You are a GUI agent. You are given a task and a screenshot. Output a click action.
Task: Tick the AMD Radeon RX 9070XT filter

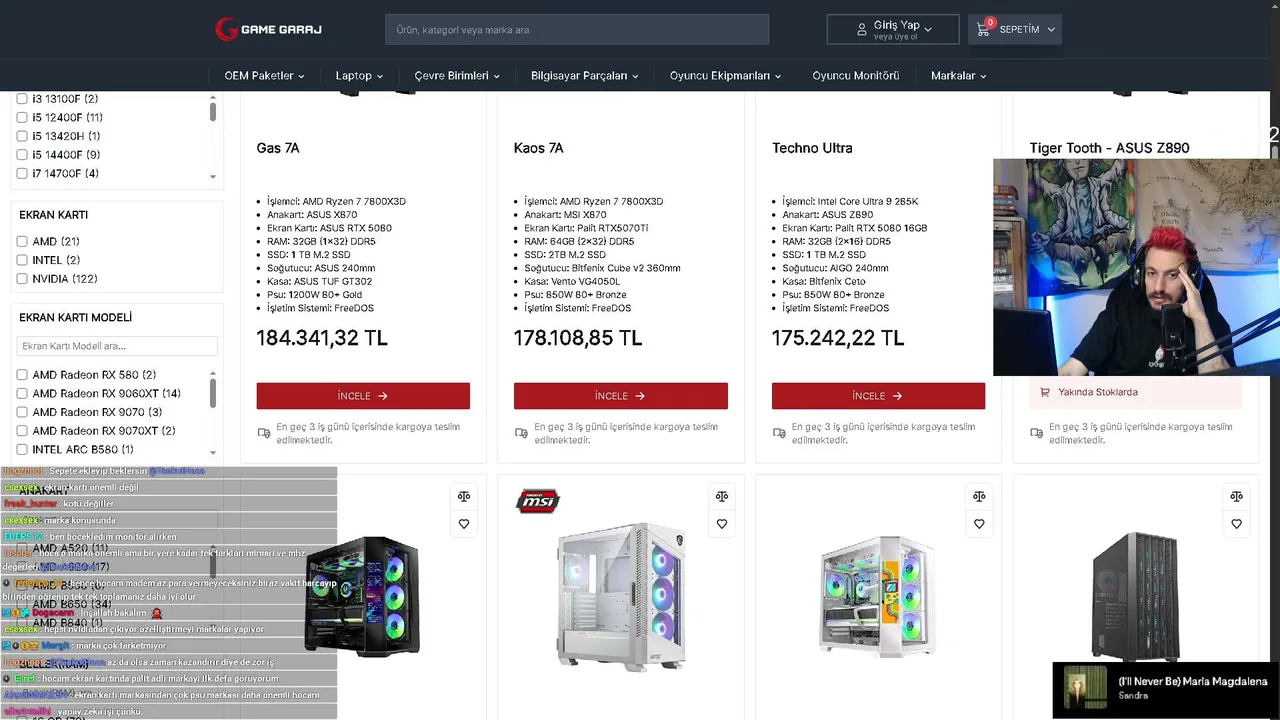[22, 431]
